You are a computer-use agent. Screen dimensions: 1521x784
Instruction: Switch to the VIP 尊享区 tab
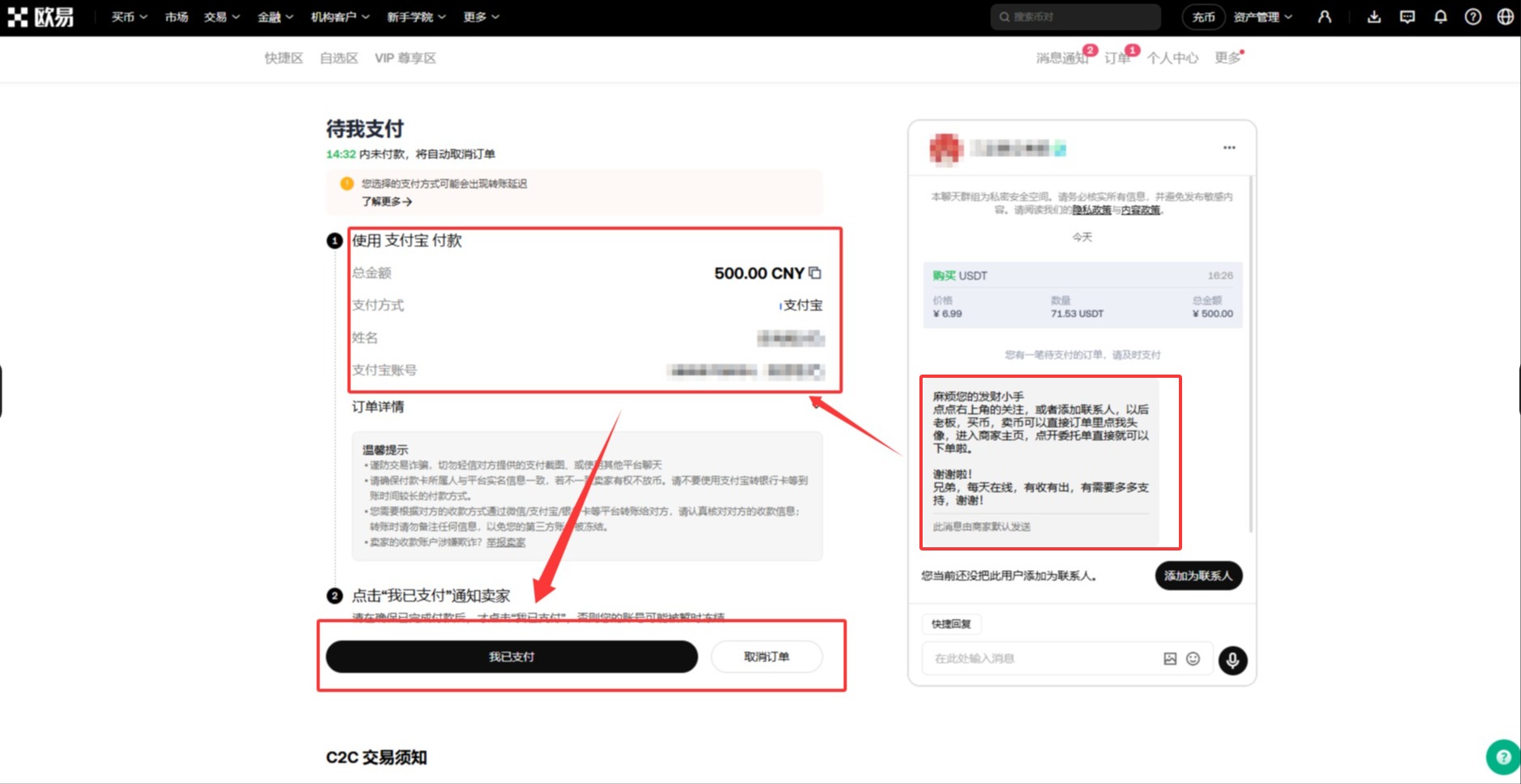click(405, 58)
